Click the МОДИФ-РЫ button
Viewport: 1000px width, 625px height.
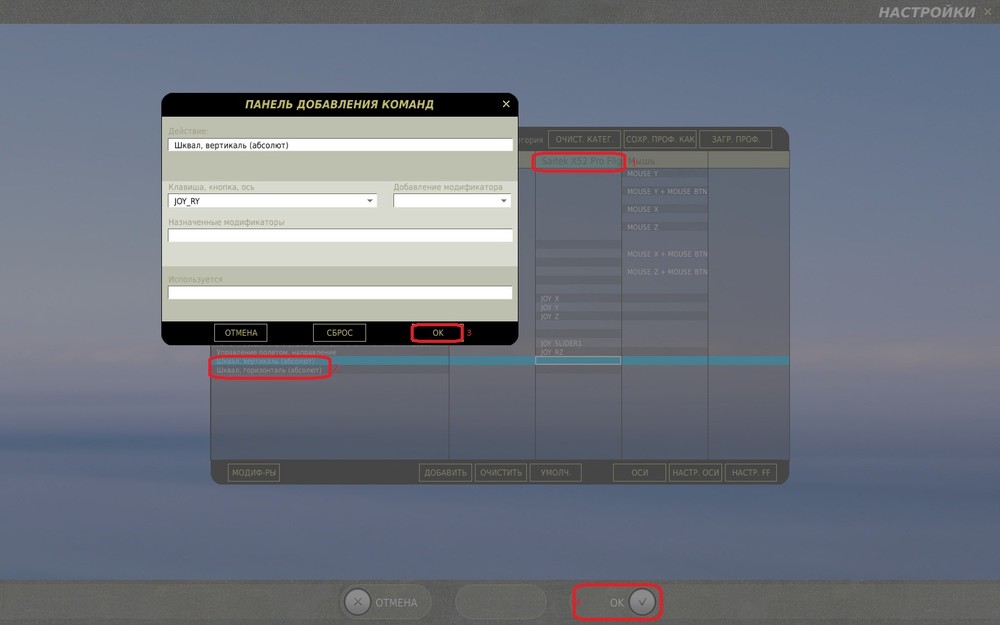tap(254, 473)
